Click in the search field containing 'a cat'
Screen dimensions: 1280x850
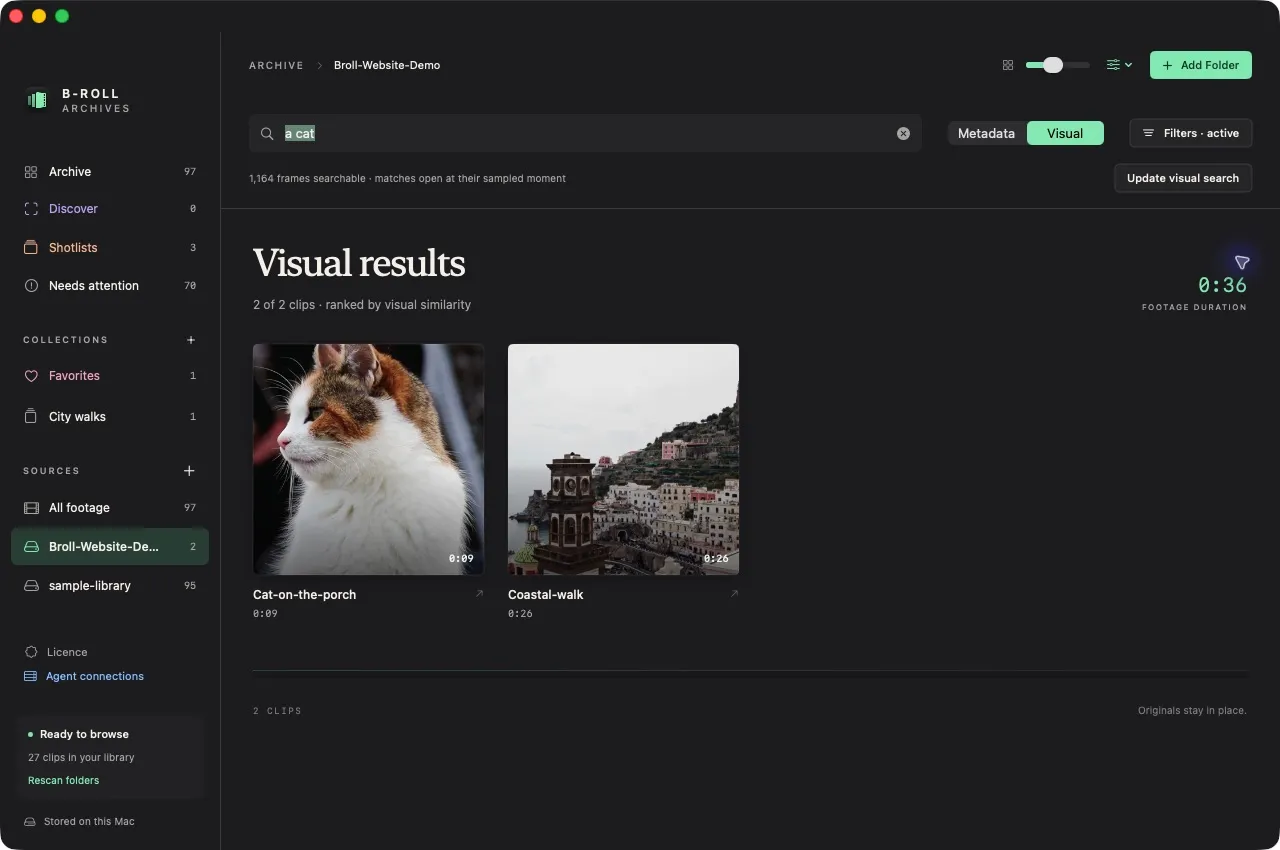pyautogui.click(x=585, y=133)
